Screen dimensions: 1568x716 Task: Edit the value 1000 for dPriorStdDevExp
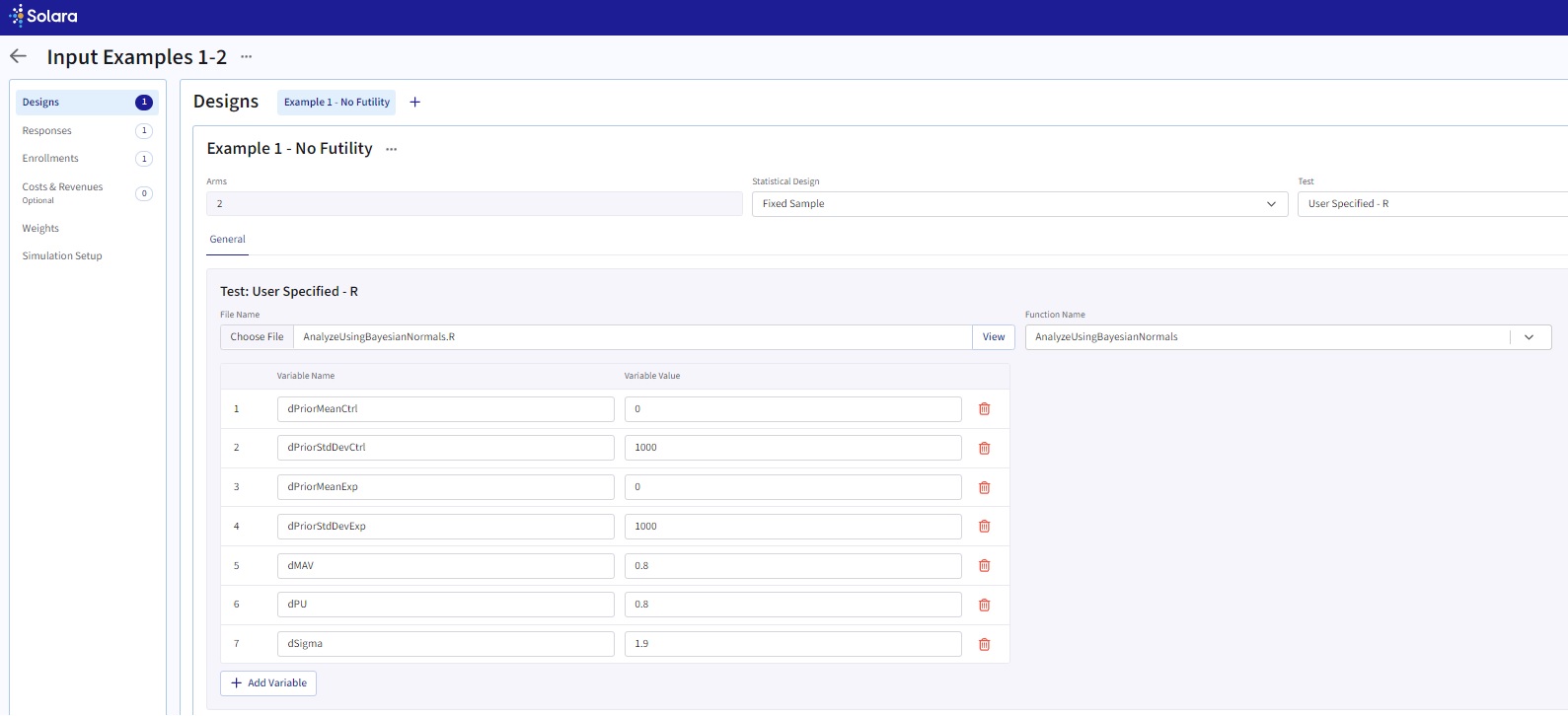[x=793, y=527]
